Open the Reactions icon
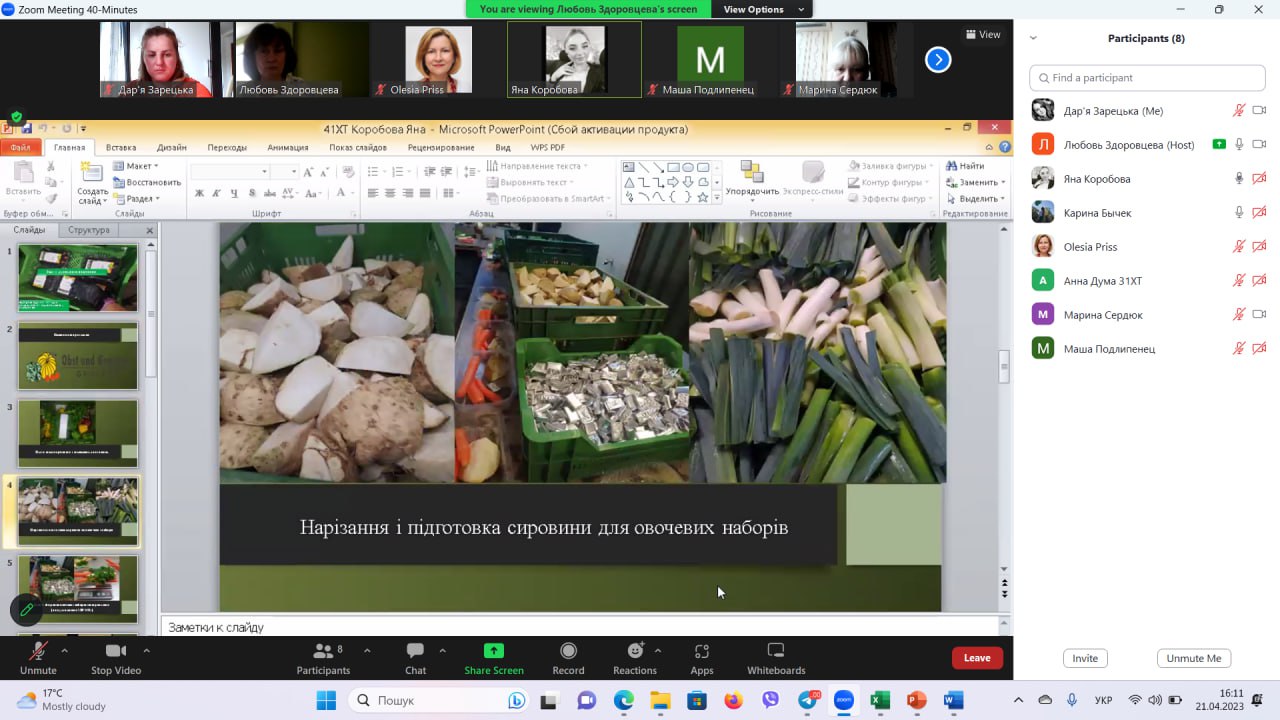This screenshot has width=1280, height=720. 634,652
